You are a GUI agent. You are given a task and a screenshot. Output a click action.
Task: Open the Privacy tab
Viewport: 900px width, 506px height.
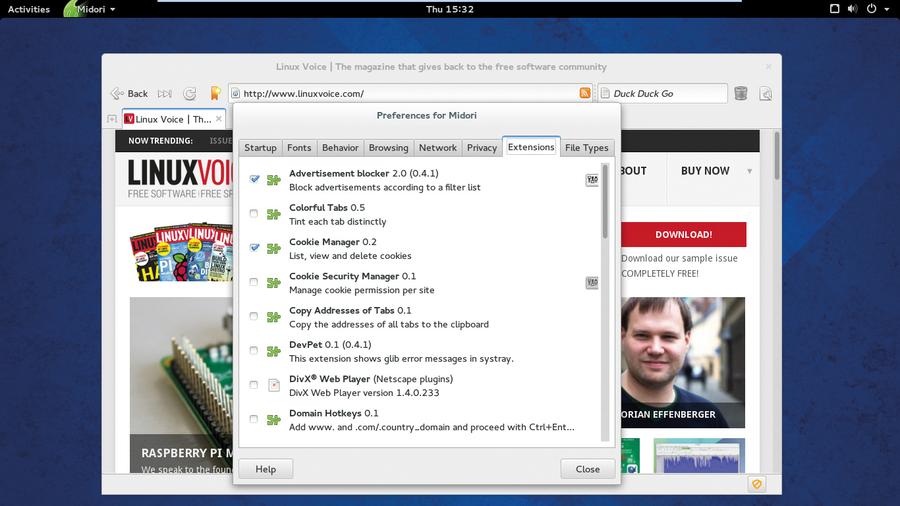pyautogui.click(x=482, y=147)
